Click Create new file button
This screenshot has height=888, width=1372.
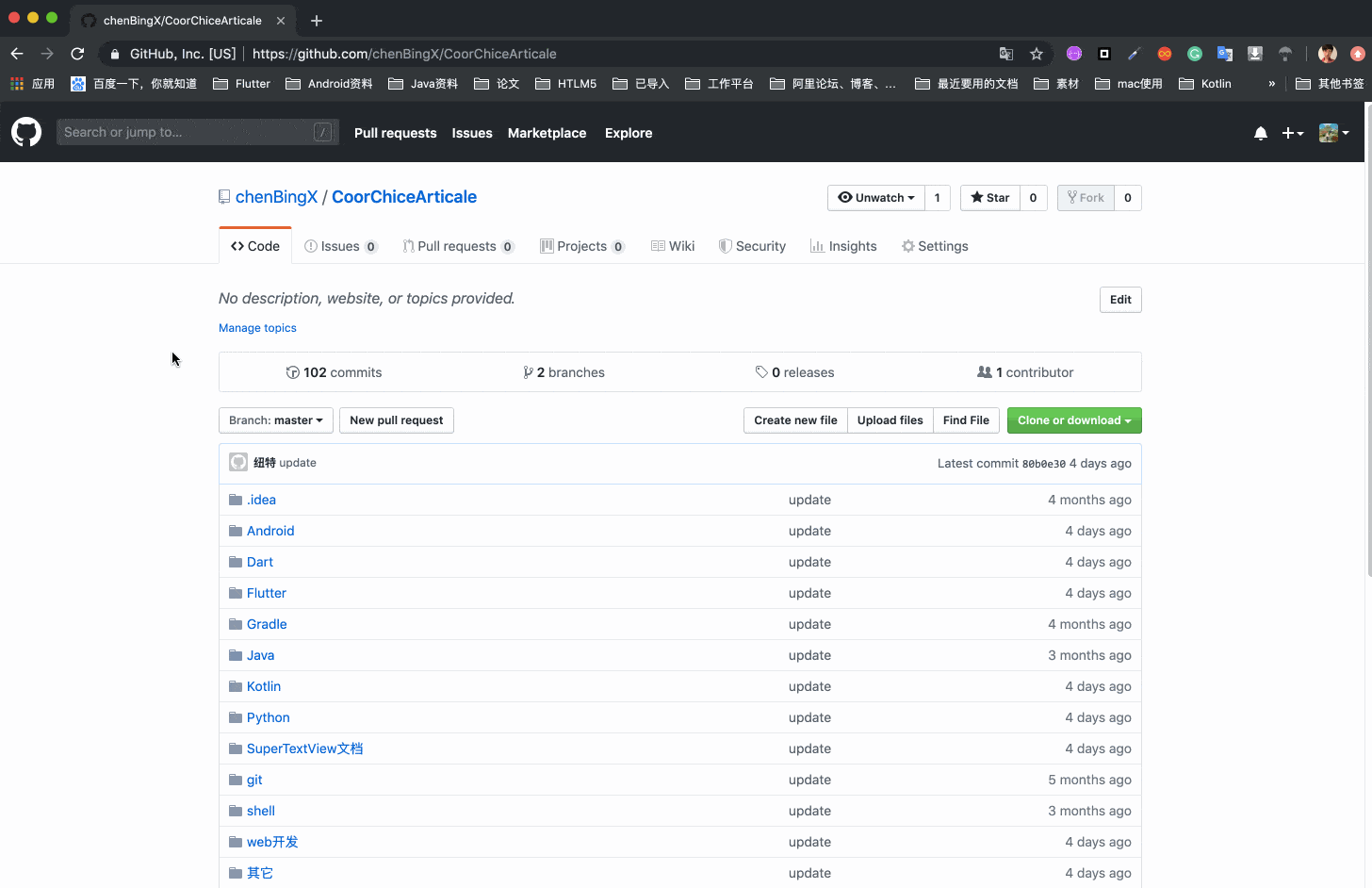click(x=795, y=420)
